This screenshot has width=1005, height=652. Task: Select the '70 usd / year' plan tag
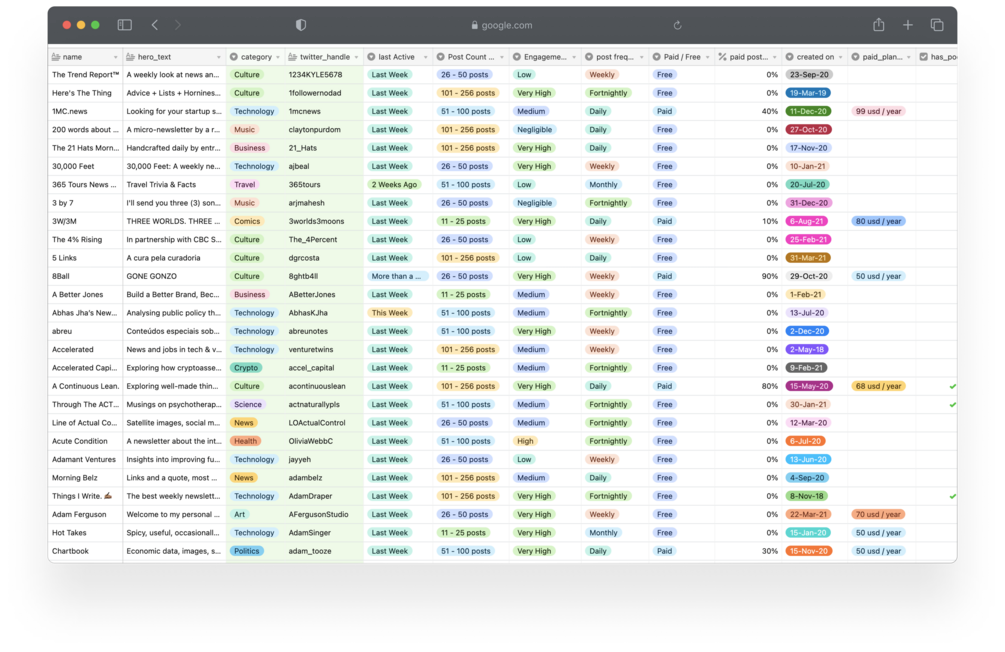[x=878, y=515]
